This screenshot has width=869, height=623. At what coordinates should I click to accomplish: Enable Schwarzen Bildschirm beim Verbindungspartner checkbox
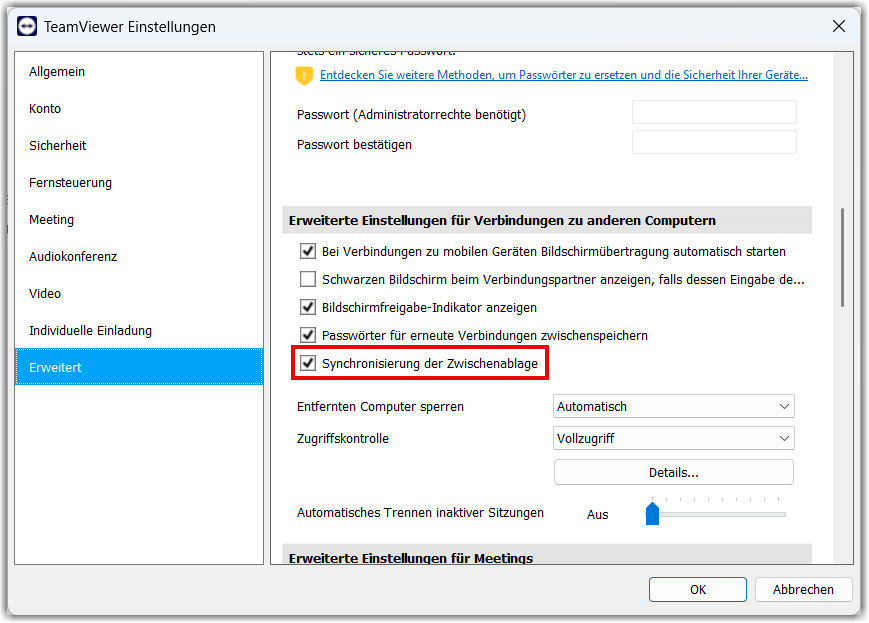tap(308, 279)
